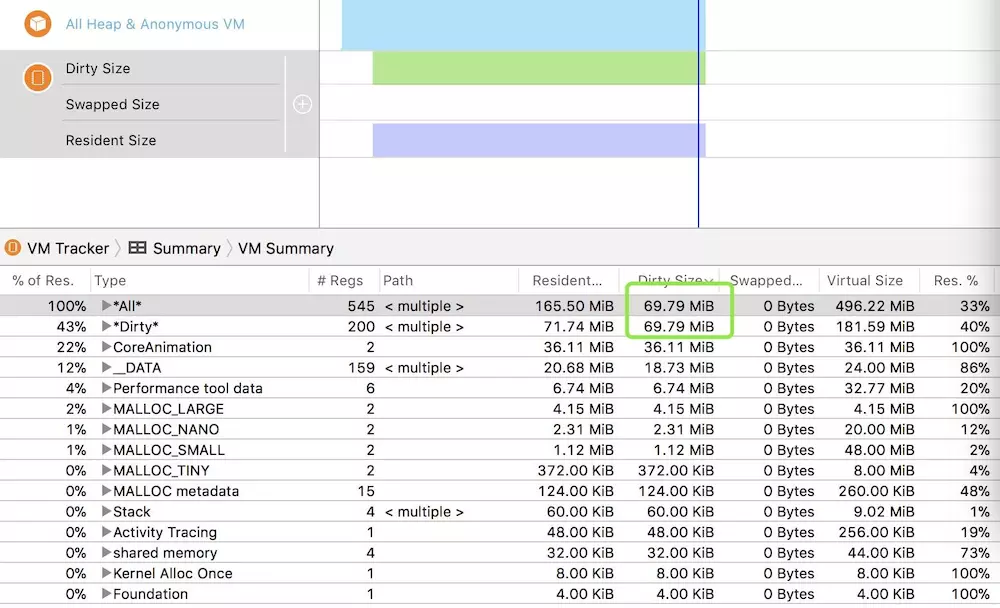Click the All Heap & Anonymous VM label
This screenshot has width=1000, height=608.
pos(155,24)
